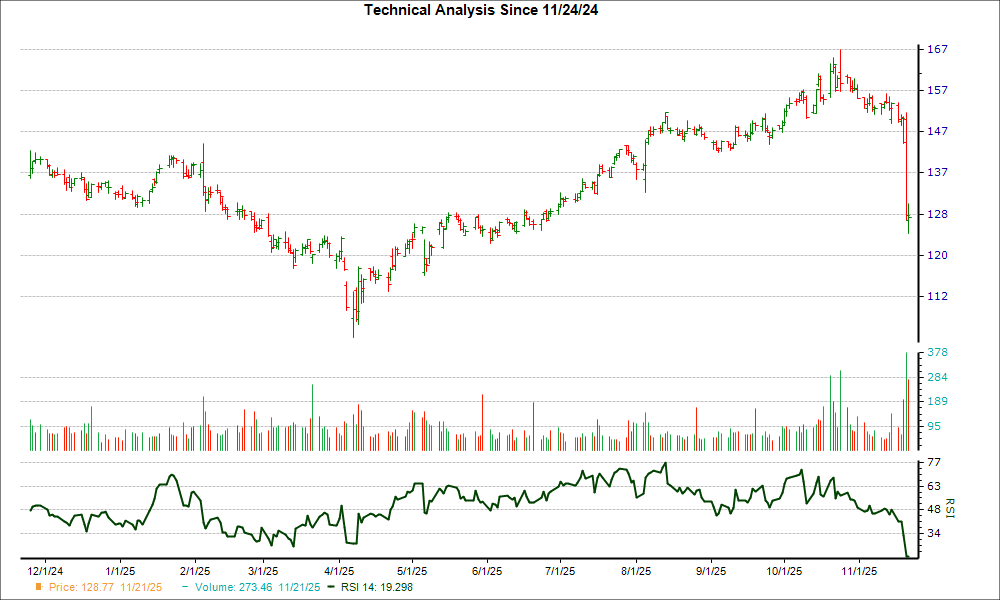Click the 284 volume axis label
This screenshot has height=600, width=1000.
937,377
